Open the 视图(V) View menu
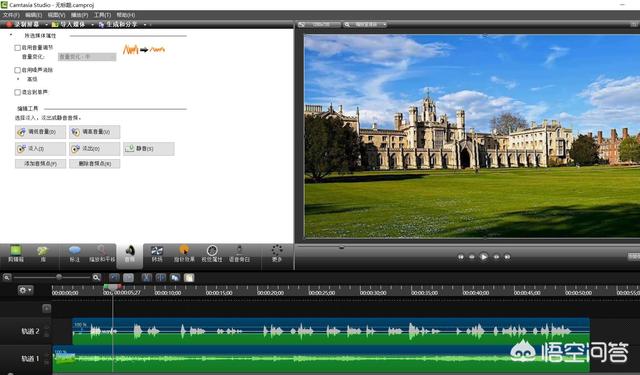 coord(56,15)
